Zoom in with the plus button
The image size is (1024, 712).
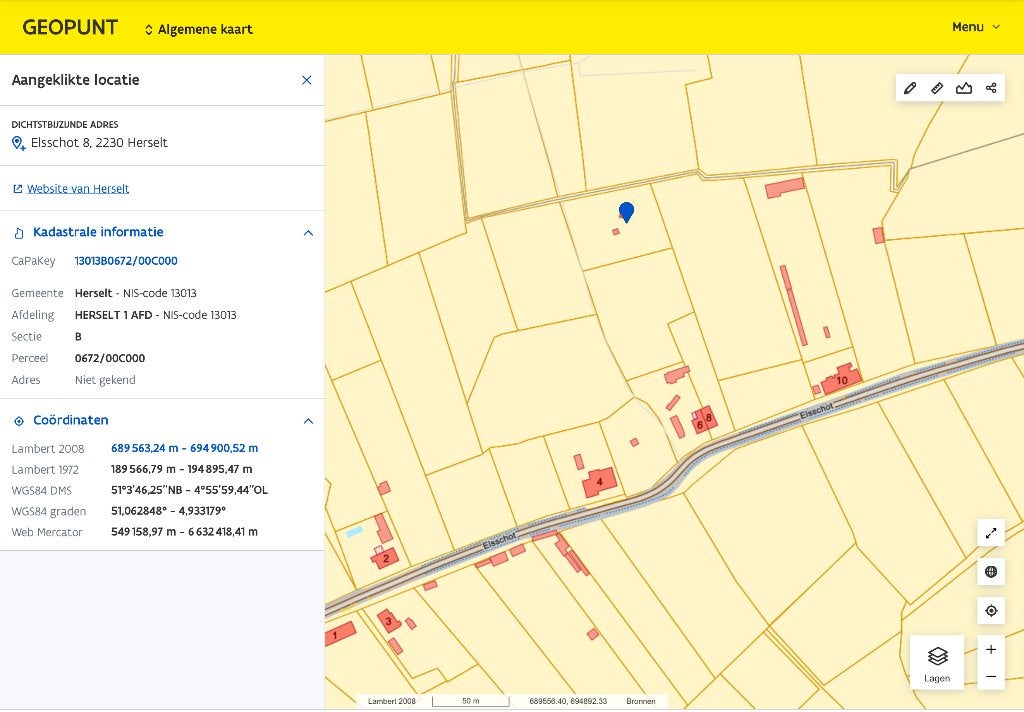click(991, 649)
